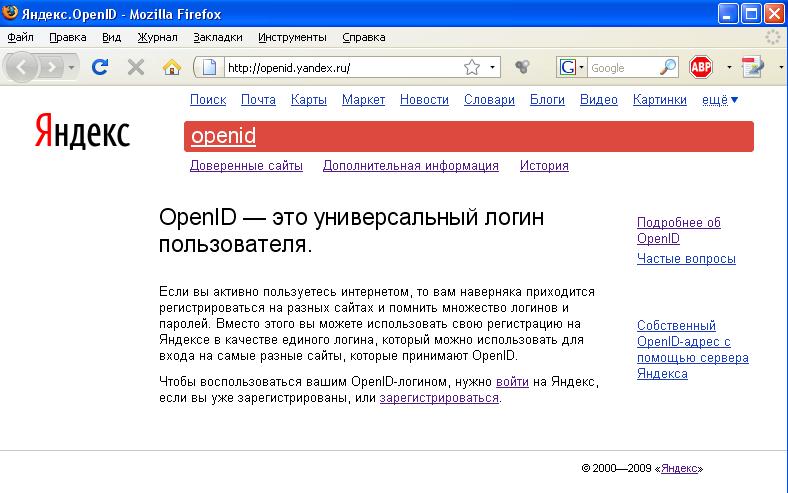Click the войти login link

[x=512, y=381]
